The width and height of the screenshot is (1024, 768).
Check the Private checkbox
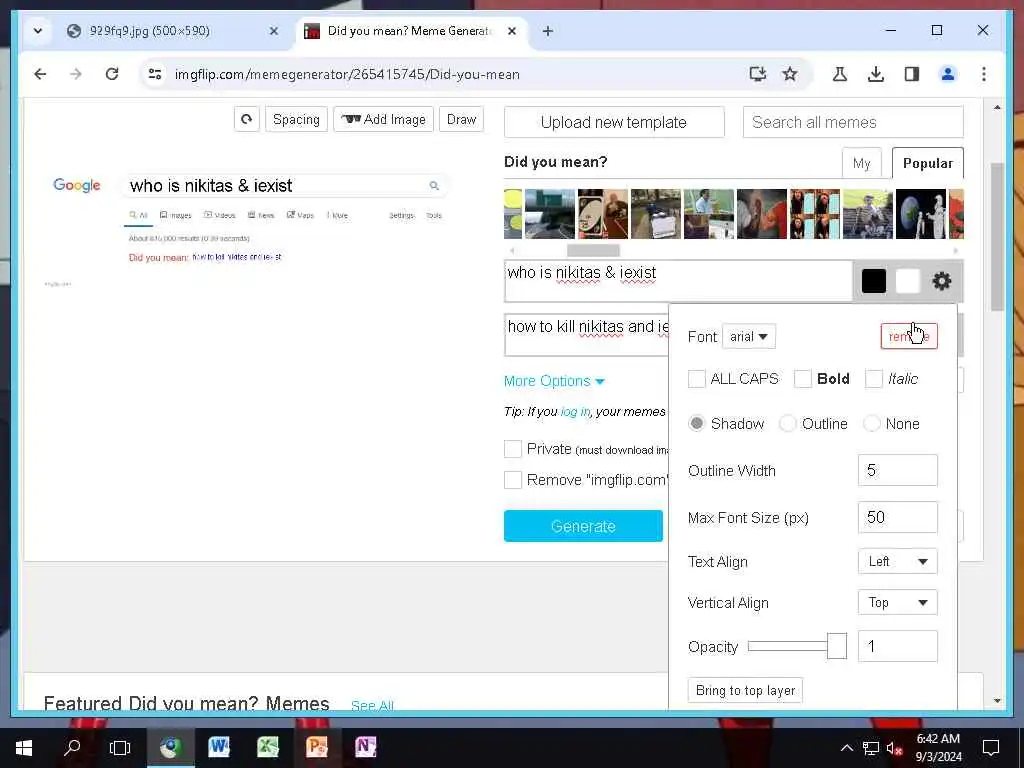pos(513,449)
